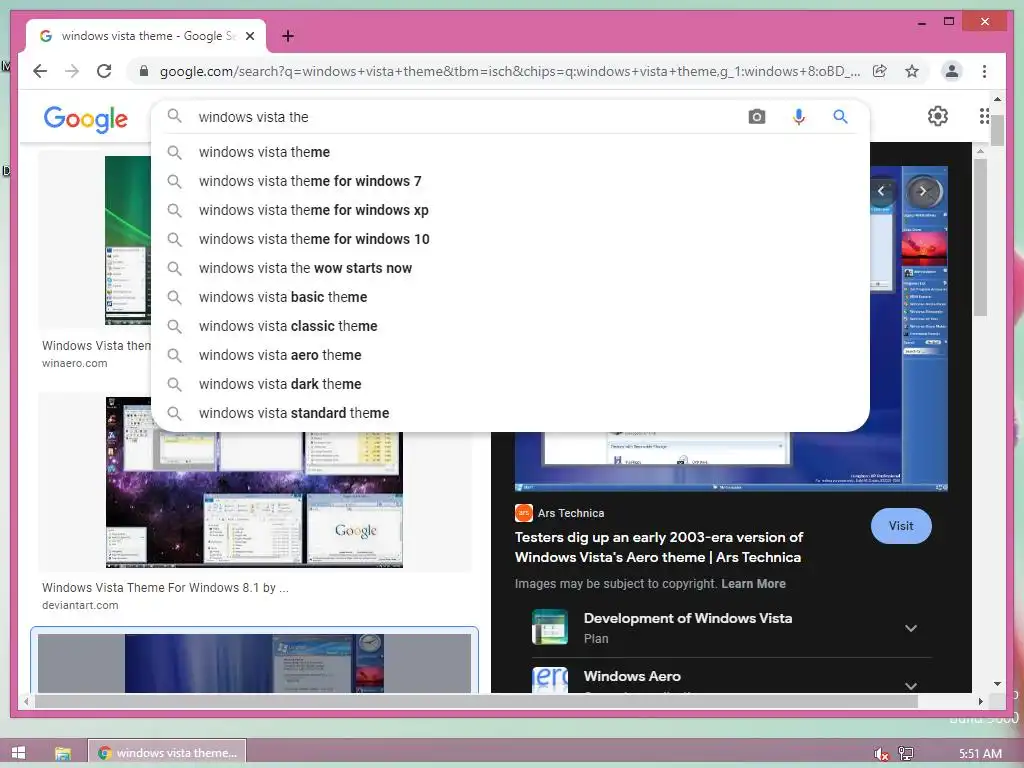This screenshot has height=768, width=1024.
Task: Select suggestion 'windows vista theme for windows 10'
Action: coord(510,239)
